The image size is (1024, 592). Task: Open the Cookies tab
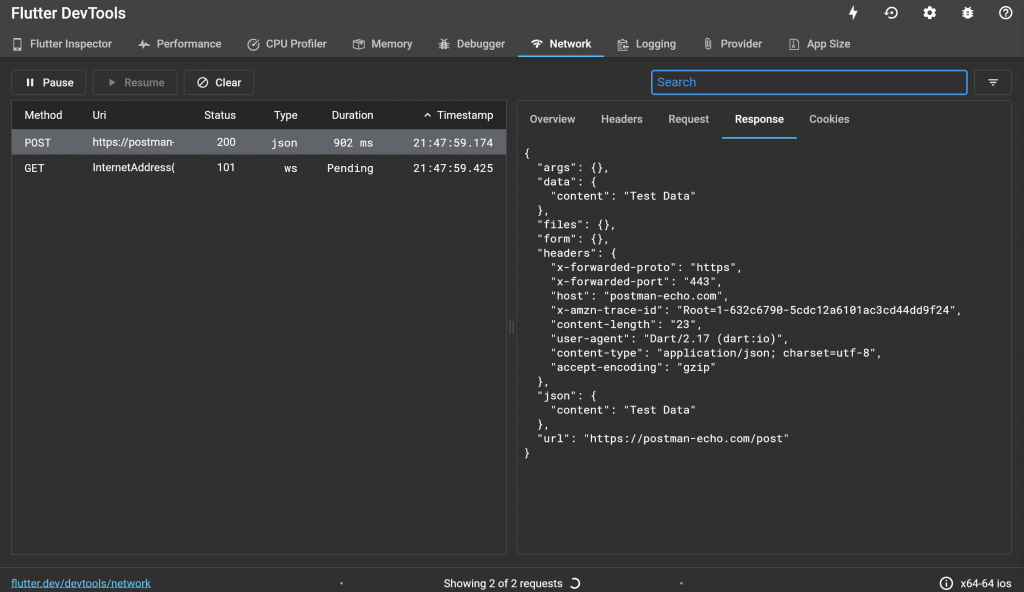829,119
